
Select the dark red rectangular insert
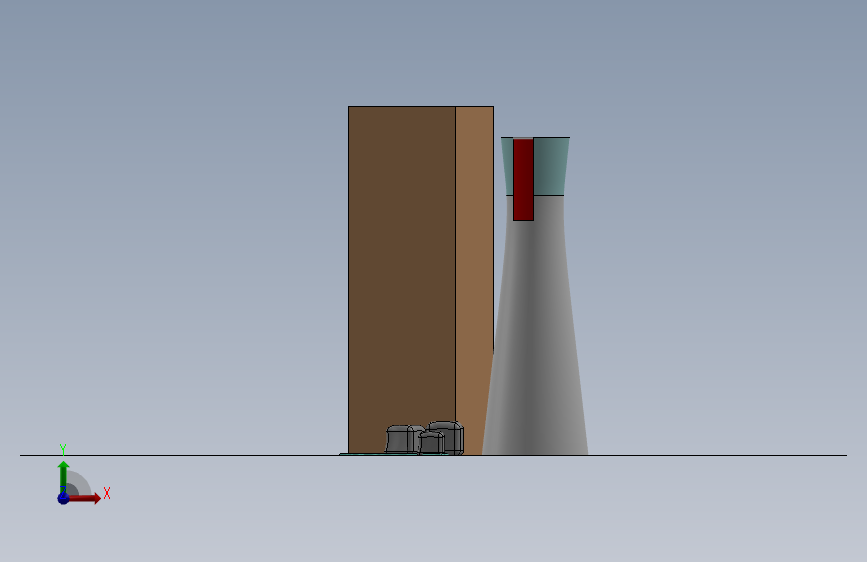(x=523, y=180)
